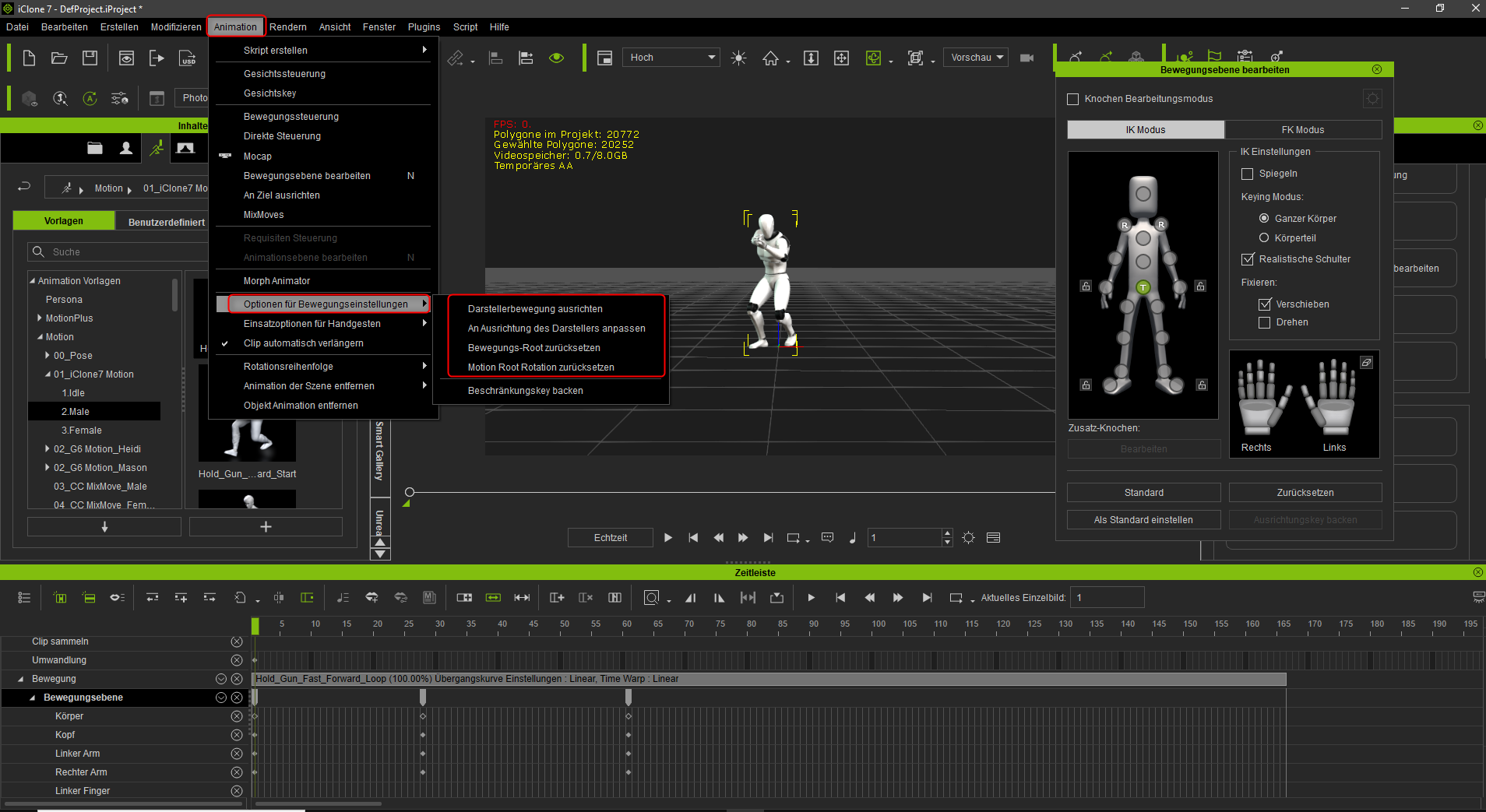This screenshot has height=812, width=1486.
Task: Click the Home view icon
Action: (770, 58)
